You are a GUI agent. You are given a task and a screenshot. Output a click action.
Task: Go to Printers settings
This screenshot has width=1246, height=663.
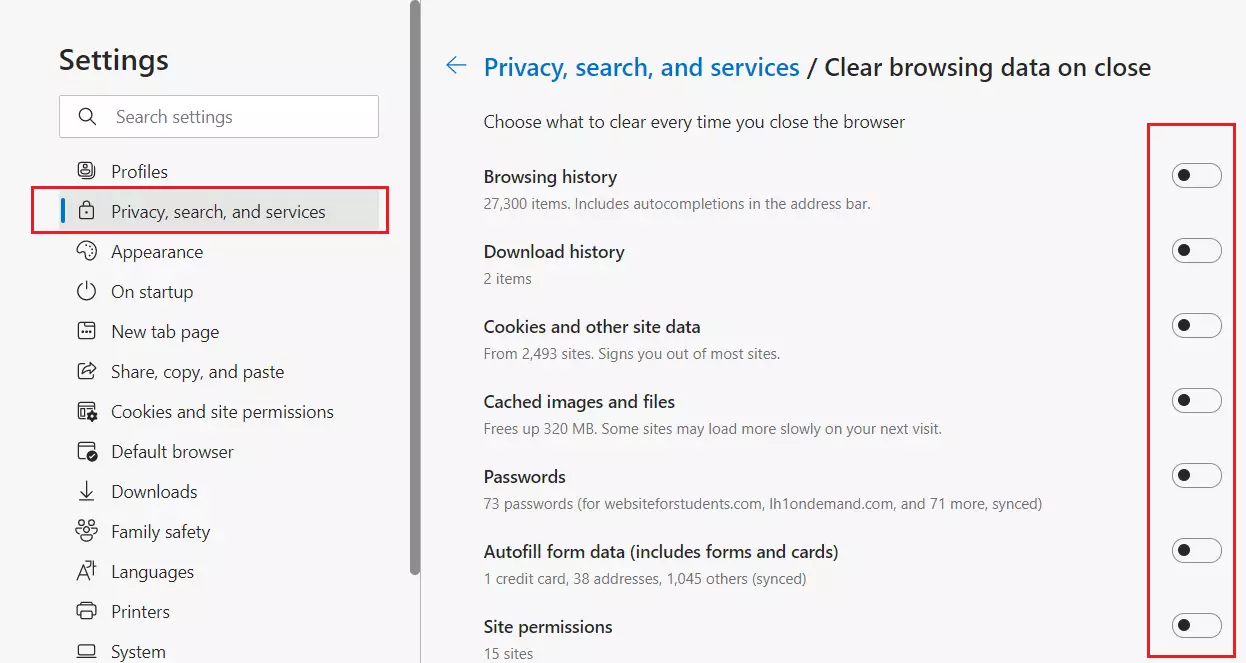coord(140,611)
